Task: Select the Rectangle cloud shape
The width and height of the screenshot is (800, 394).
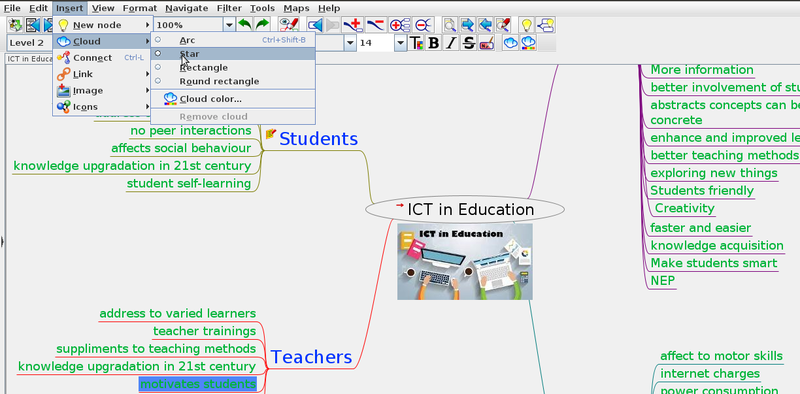Action: 233,67
